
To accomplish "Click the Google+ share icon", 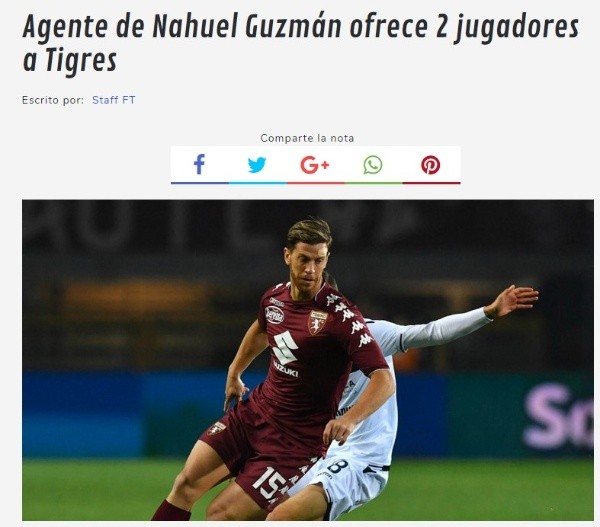I will click(x=315, y=165).
